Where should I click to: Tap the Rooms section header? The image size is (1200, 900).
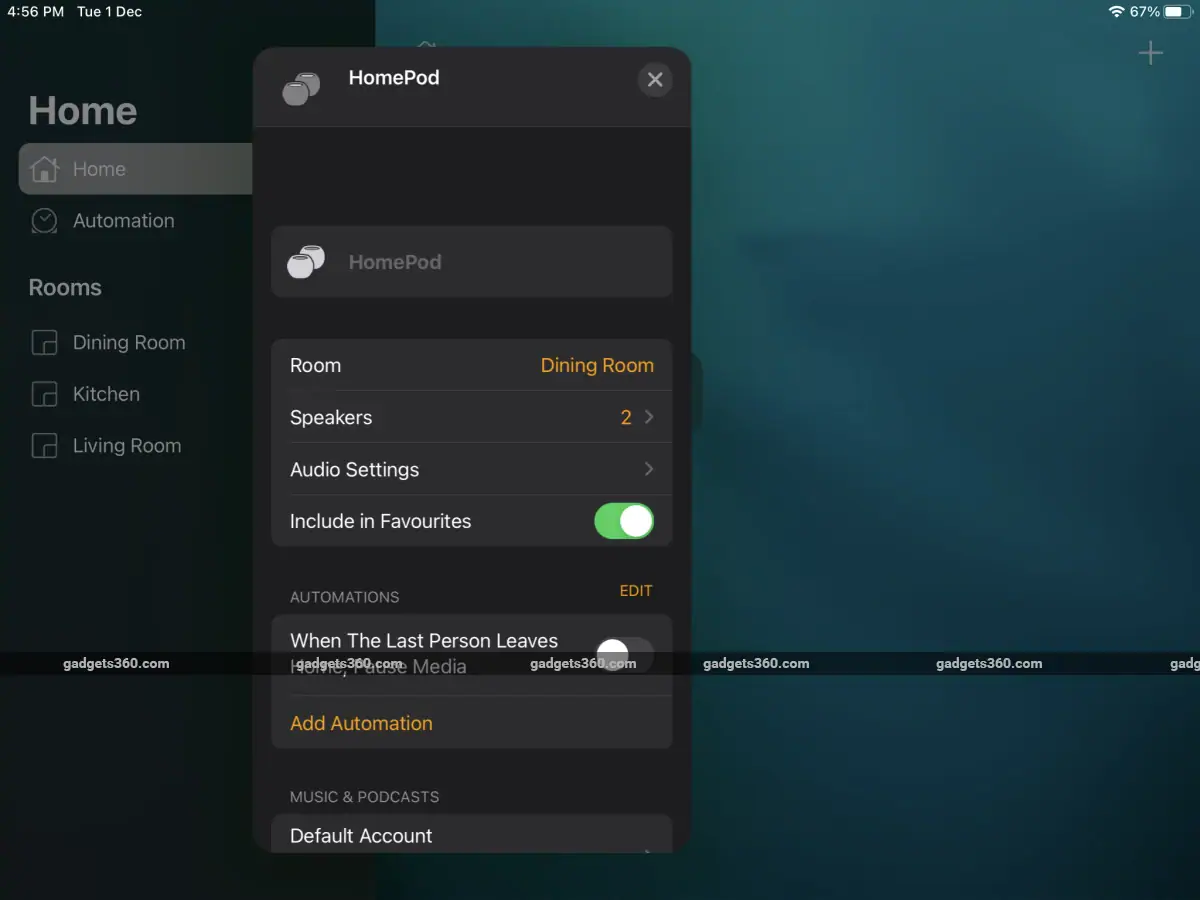coord(65,288)
